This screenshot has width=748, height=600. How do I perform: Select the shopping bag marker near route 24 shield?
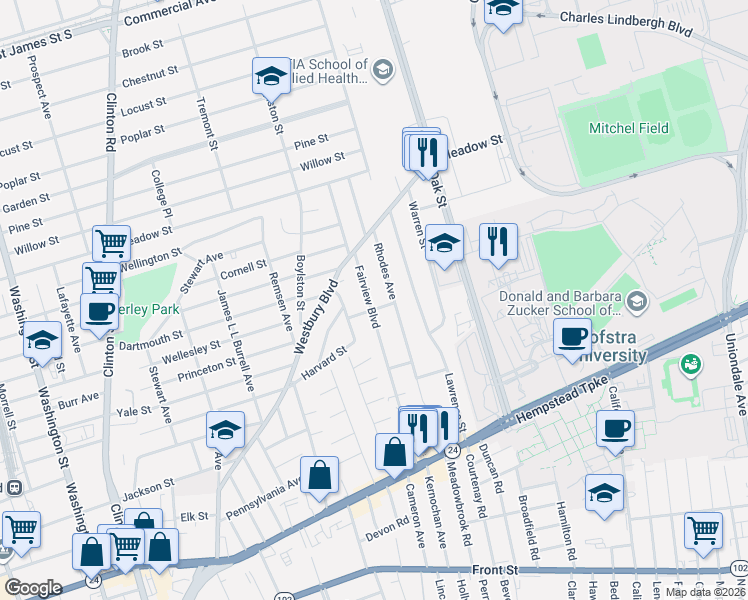click(x=91, y=553)
